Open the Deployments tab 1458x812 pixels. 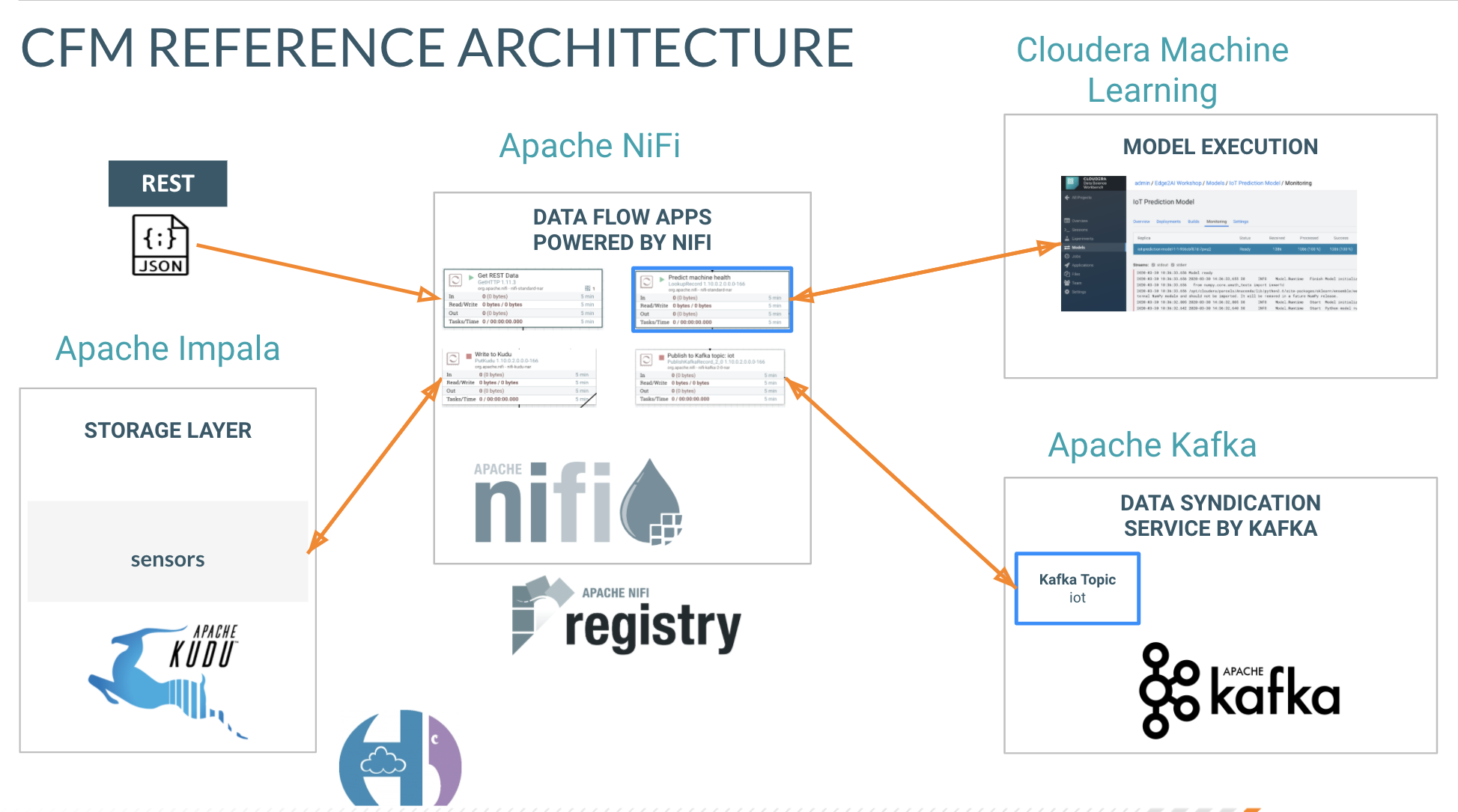(x=1168, y=222)
